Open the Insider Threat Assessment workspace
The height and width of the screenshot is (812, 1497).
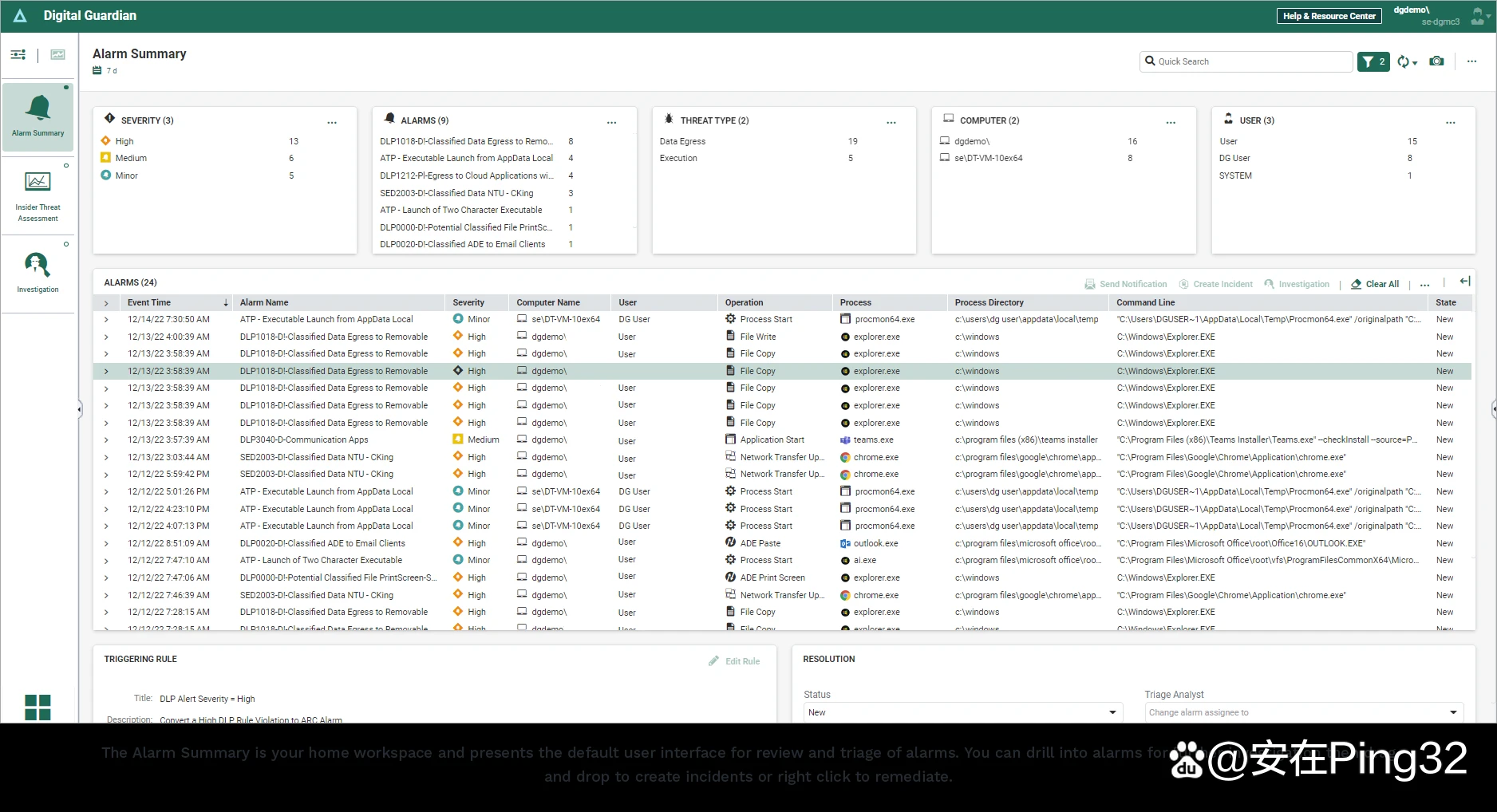point(38,196)
